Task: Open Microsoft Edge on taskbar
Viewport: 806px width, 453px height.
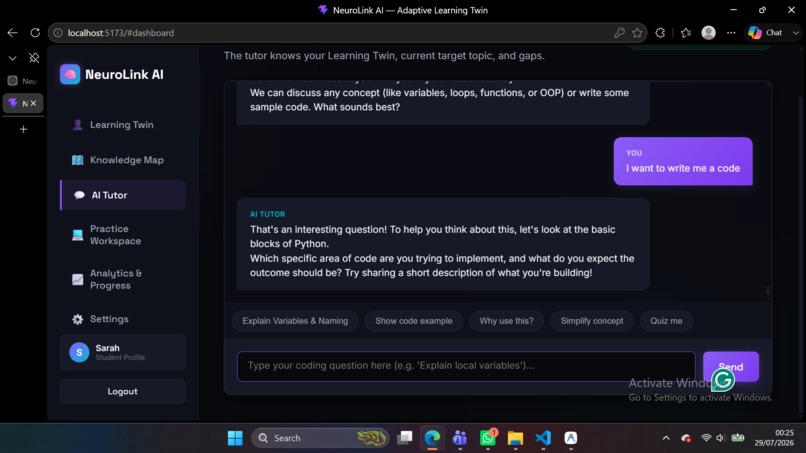Action: (432, 438)
